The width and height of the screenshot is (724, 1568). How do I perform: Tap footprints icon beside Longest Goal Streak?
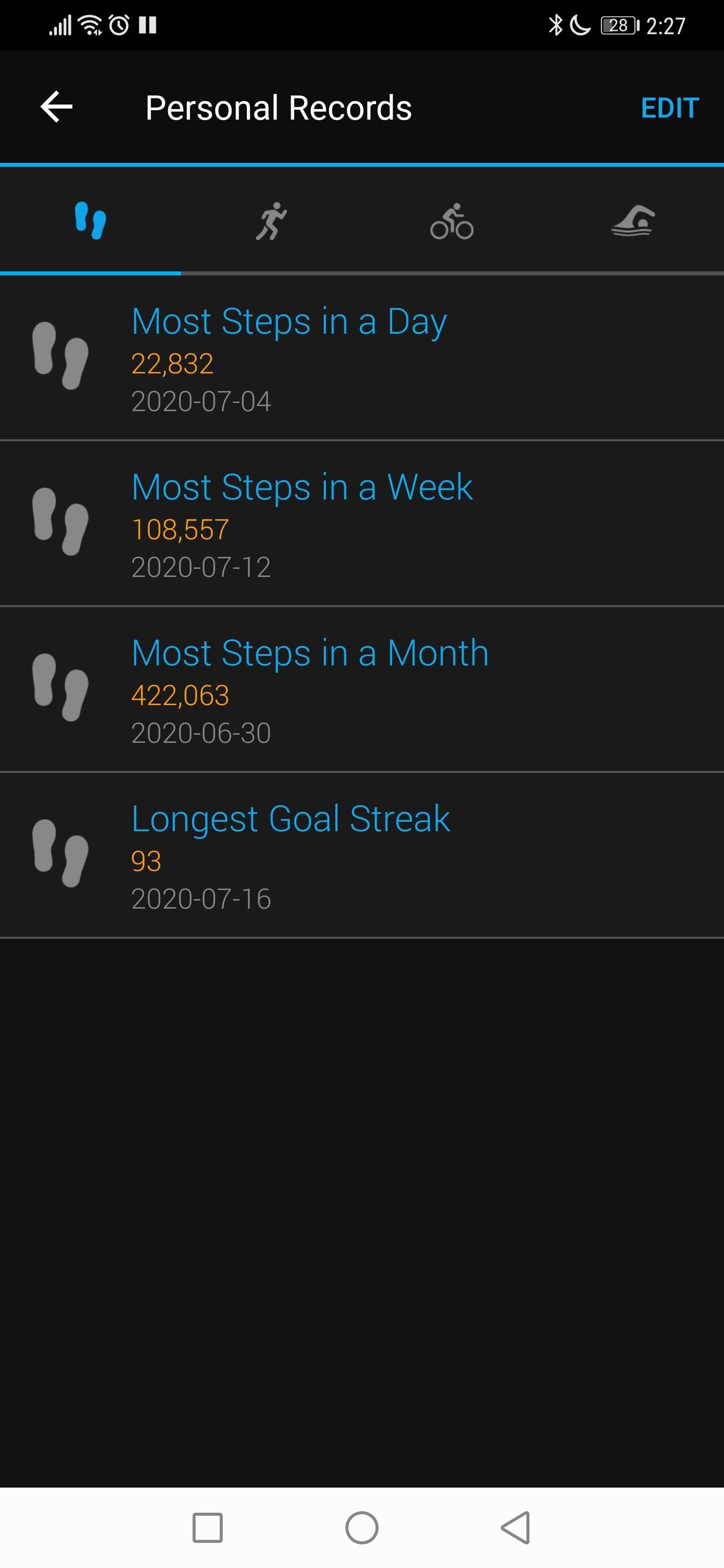pos(60,853)
